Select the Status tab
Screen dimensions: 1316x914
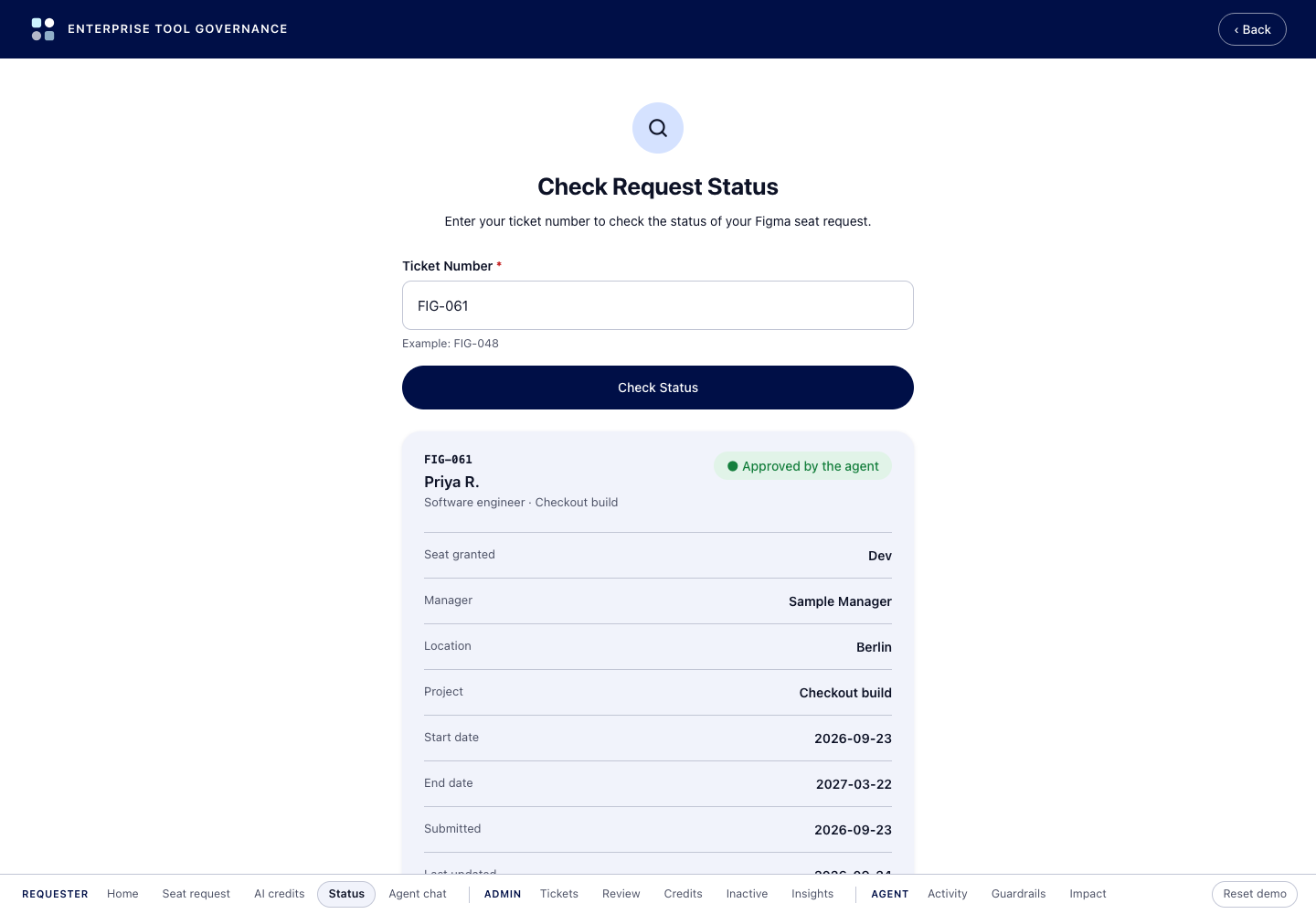[346, 894]
